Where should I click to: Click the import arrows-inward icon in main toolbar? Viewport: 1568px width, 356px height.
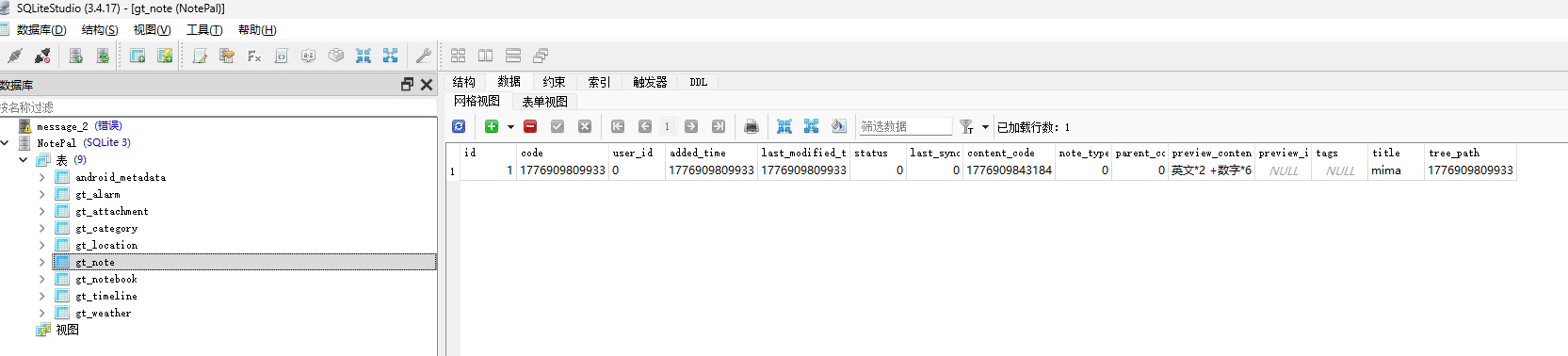point(364,56)
